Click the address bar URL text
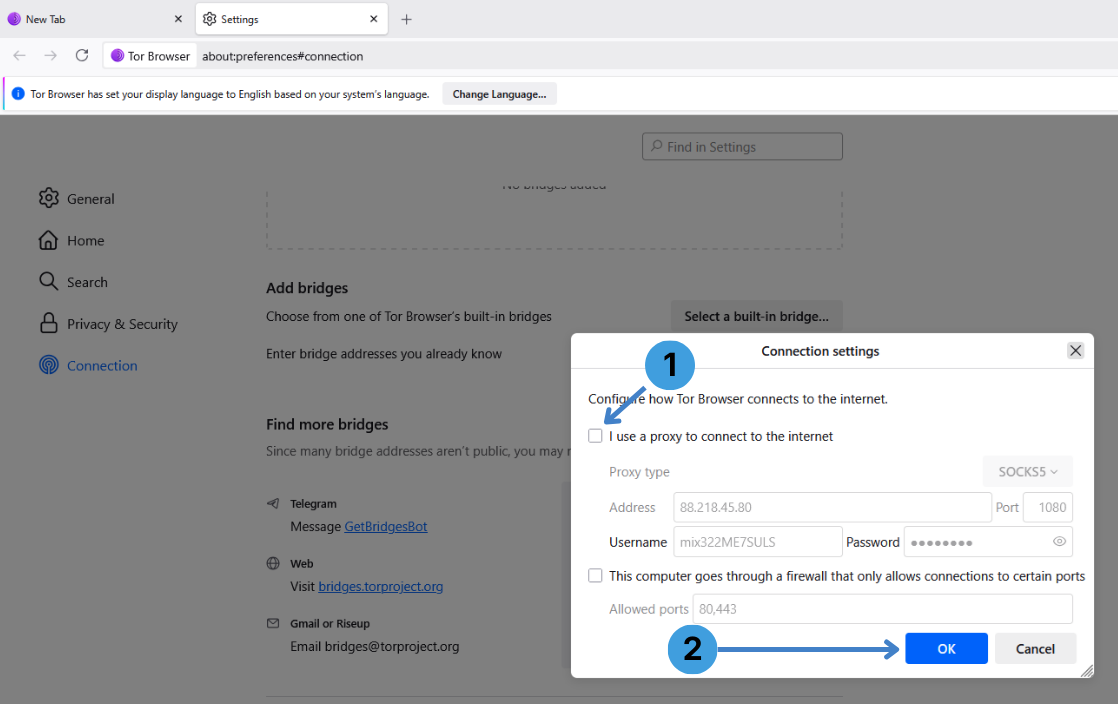This screenshot has height=704, width=1118. [282, 56]
